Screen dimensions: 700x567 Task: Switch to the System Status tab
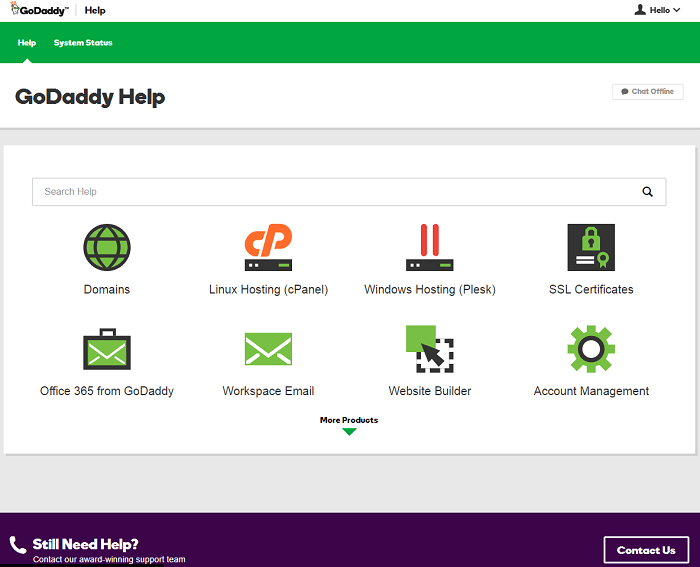(x=83, y=43)
